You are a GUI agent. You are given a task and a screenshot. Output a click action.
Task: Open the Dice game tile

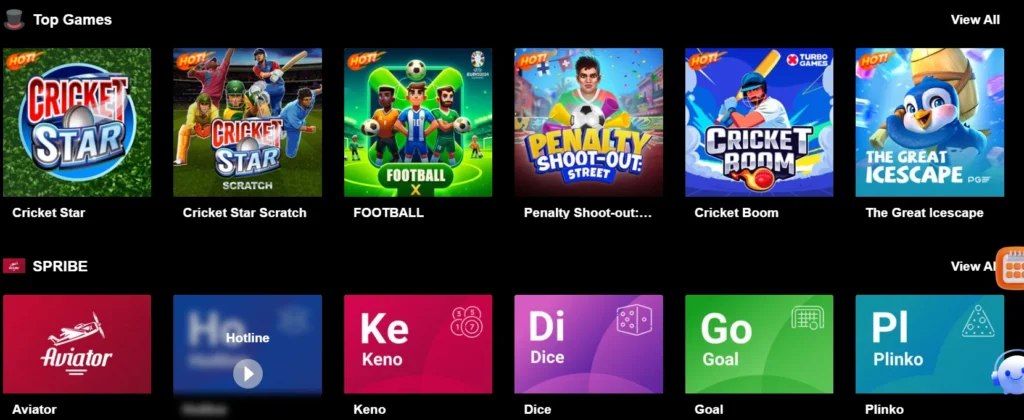(x=588, y=344)
